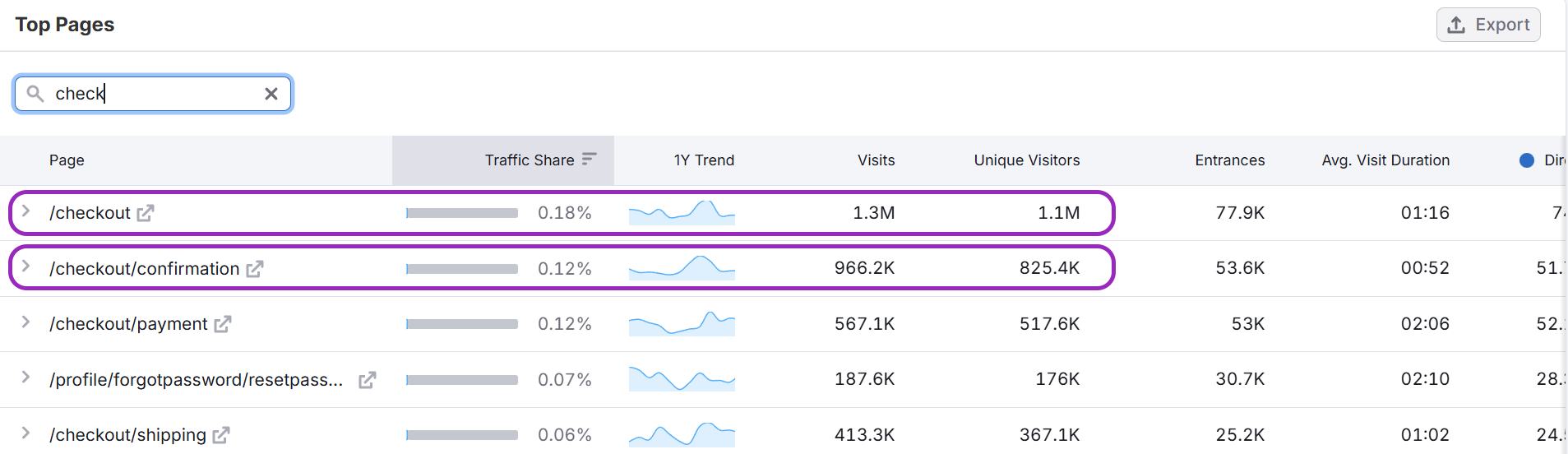Click the Traffic Share sort icon

click(589, 160)
